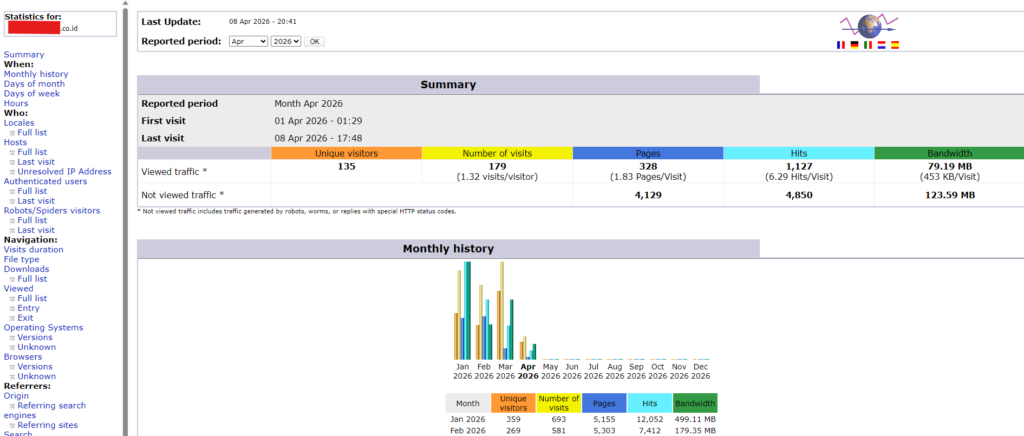
Task: Open the Monthly history sidebar link
Action: coord(36,74)
